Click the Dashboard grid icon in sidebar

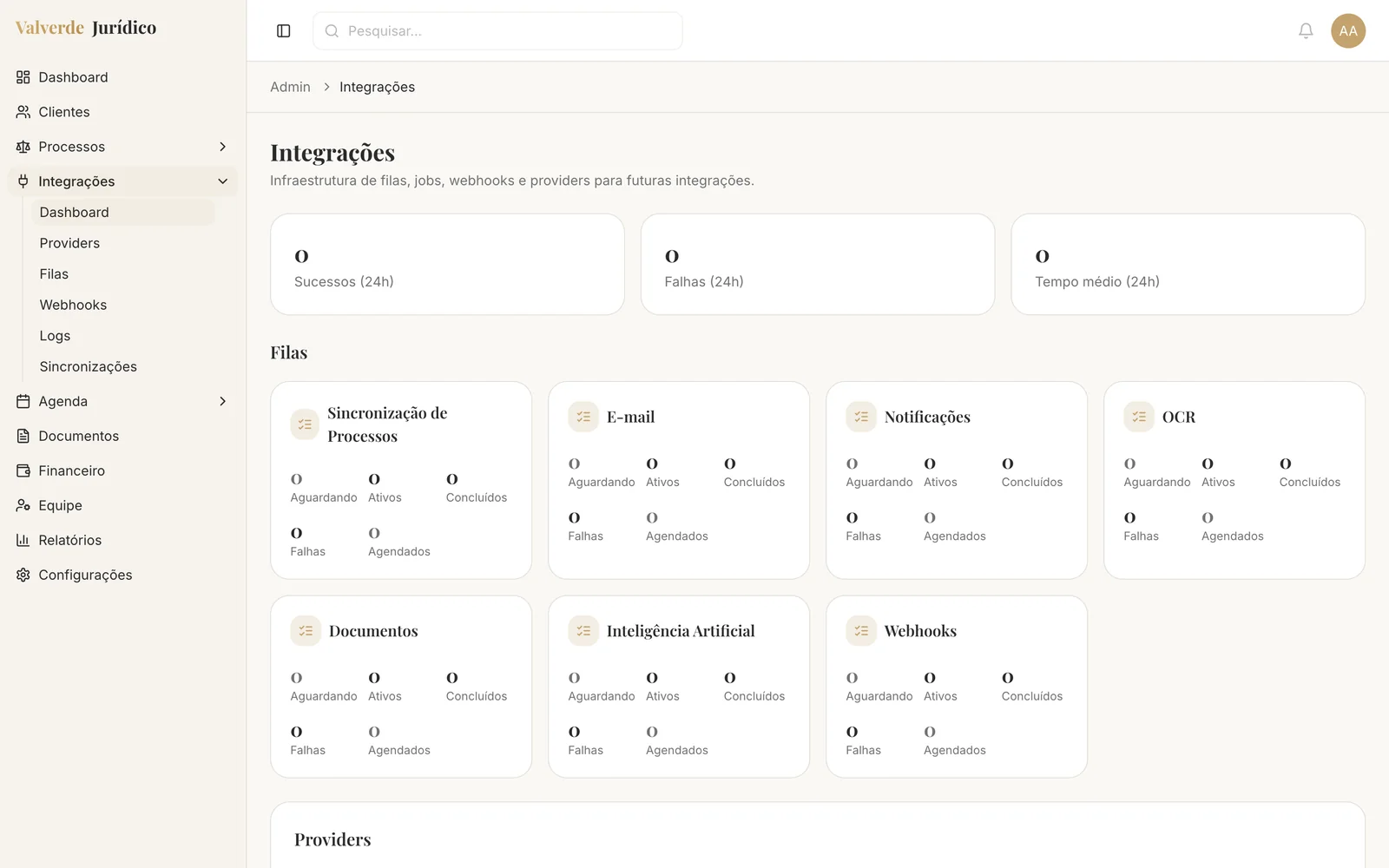point(23,77)
